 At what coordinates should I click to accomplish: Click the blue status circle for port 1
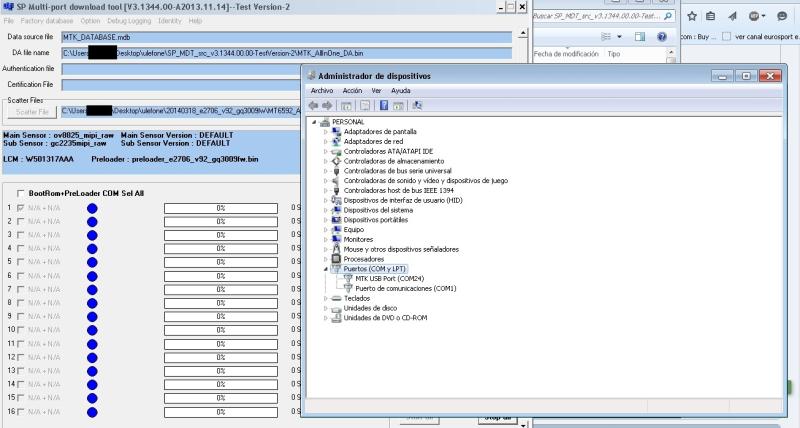coord(92,208)
